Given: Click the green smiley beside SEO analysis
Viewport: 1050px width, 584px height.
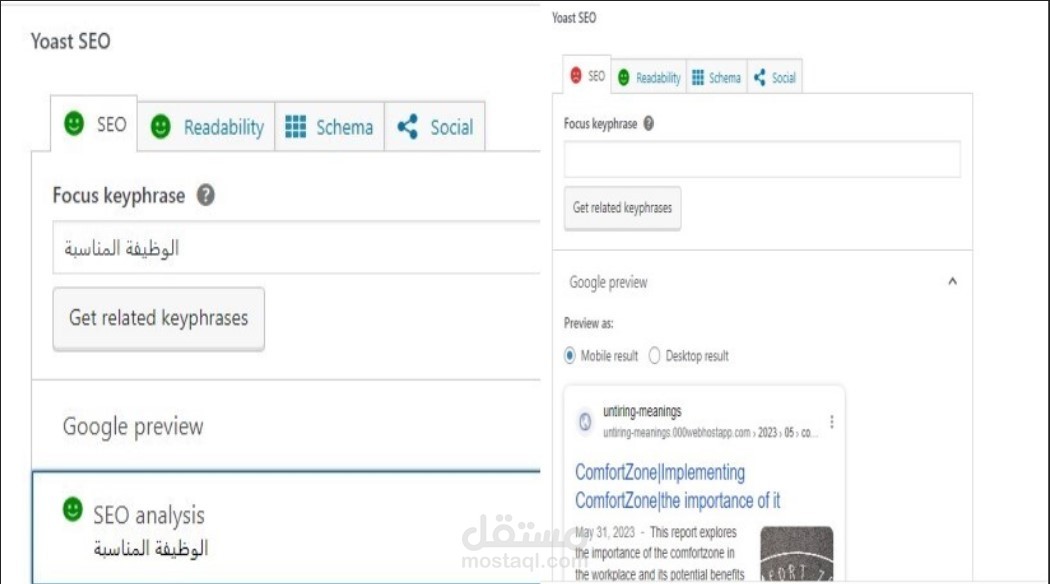Looking at the screenshot, I should [72, 509].
